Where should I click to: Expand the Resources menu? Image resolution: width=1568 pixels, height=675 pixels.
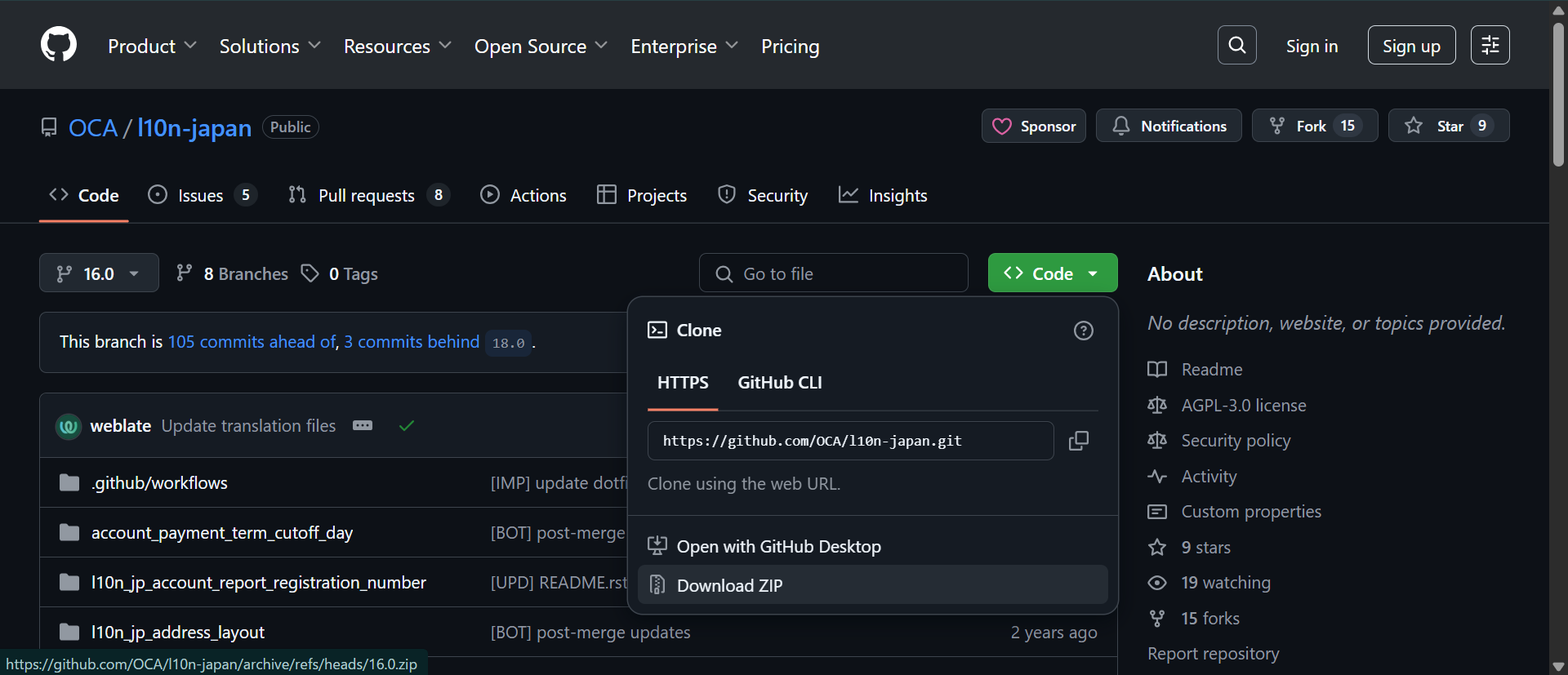point(398,47)
